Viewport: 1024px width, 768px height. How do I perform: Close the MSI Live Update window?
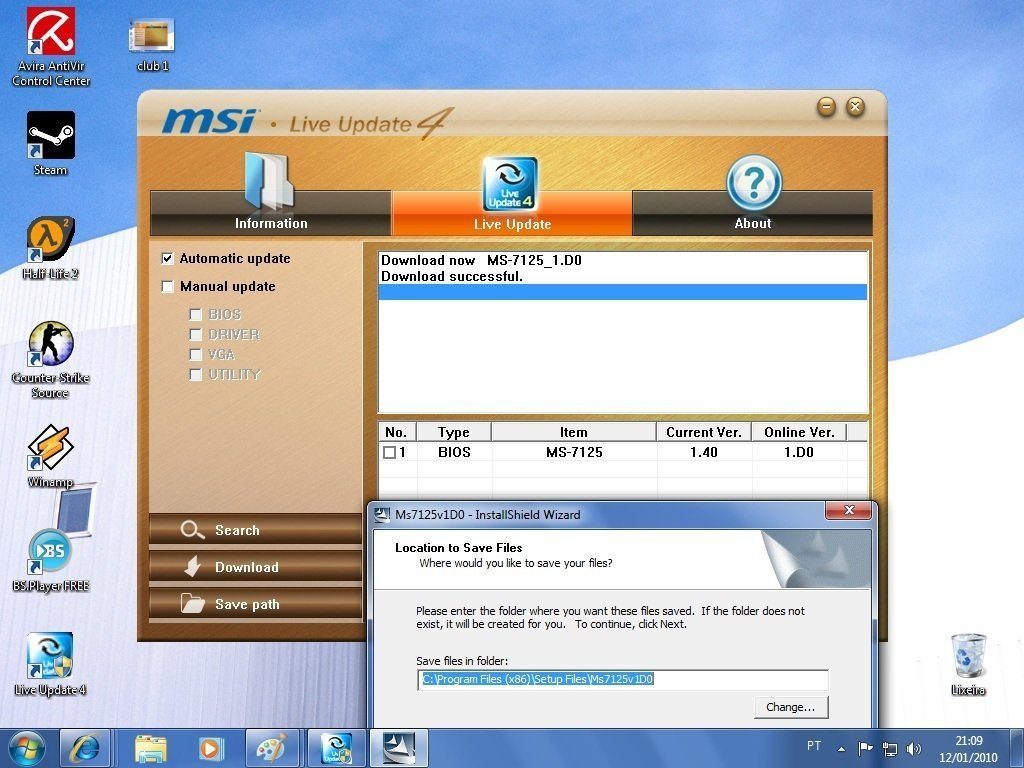856,106
